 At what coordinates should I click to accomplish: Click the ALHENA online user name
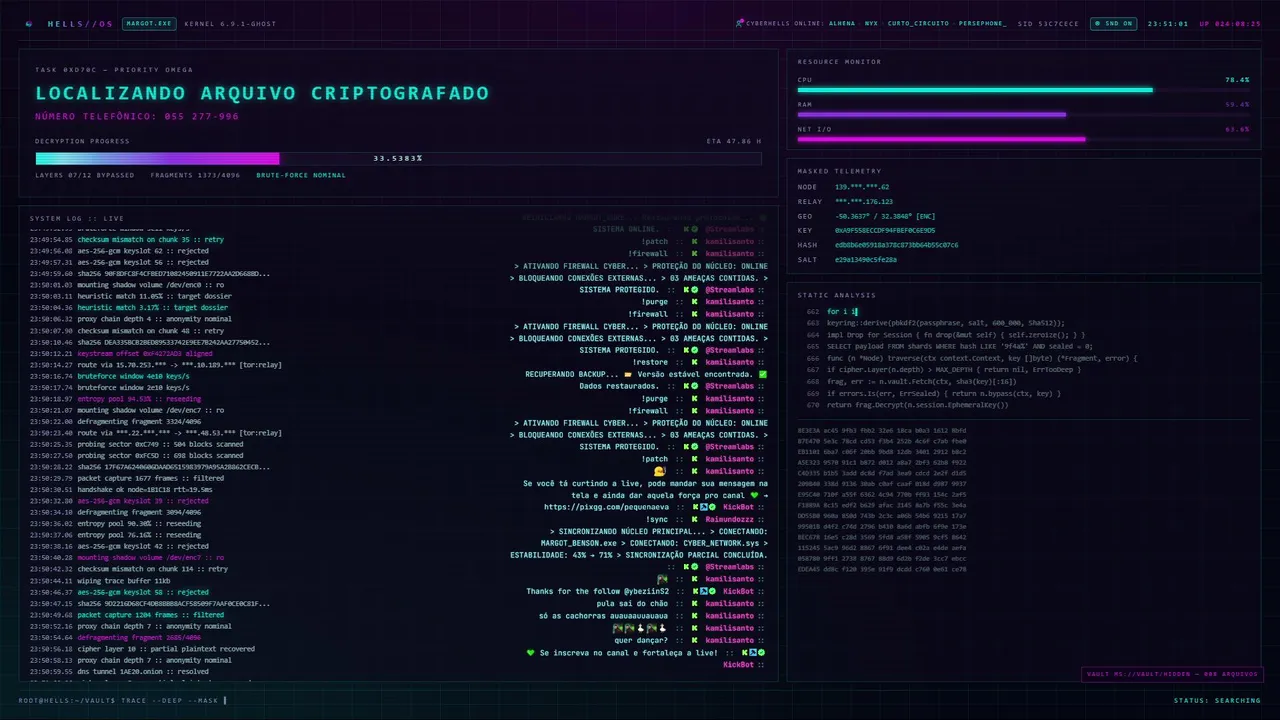842,23
